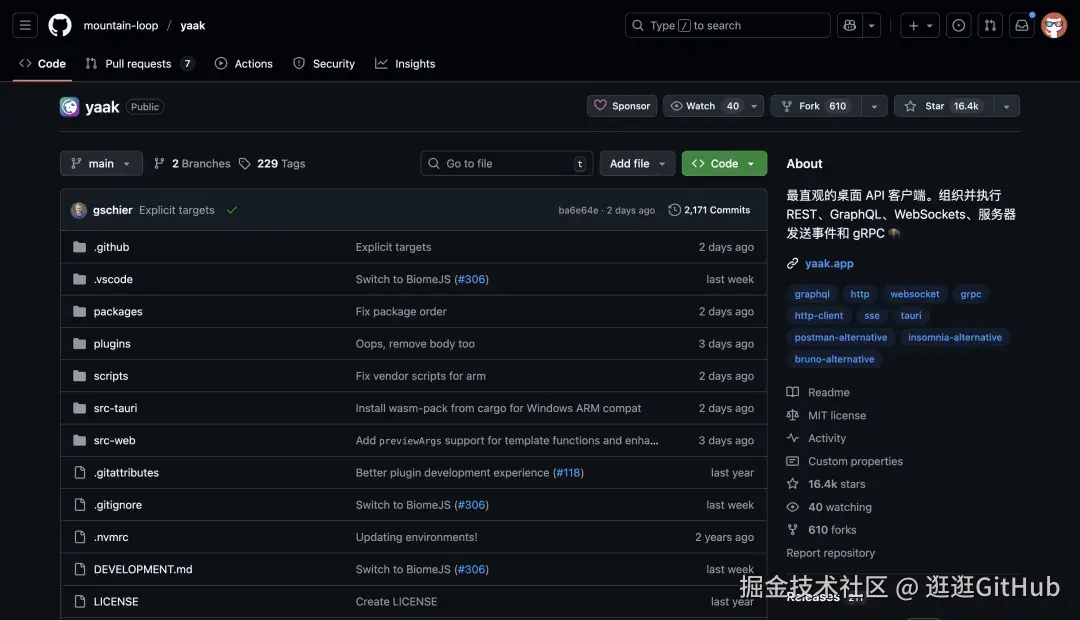Open the main branch selector
1080x620 pixels.
coord(101,163)
